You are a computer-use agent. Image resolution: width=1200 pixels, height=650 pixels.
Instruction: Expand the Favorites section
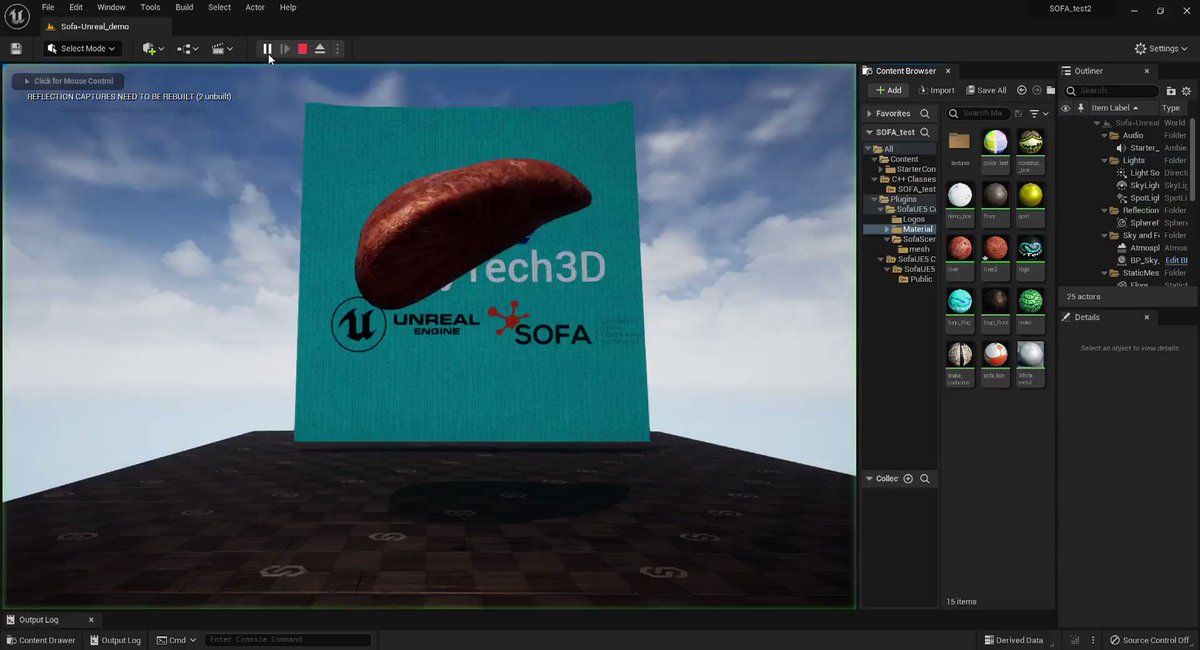click(x=869, y=114)
